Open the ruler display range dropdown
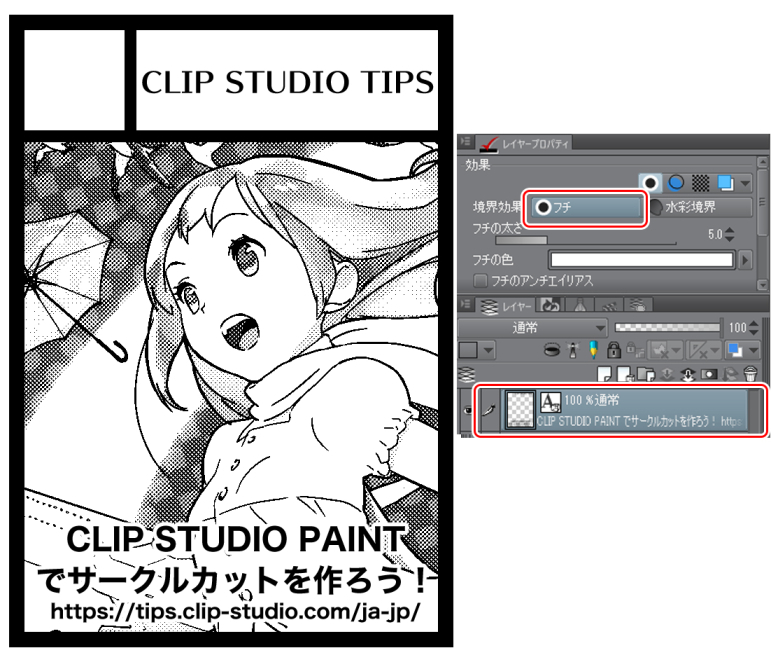 (x=704, y=350)
